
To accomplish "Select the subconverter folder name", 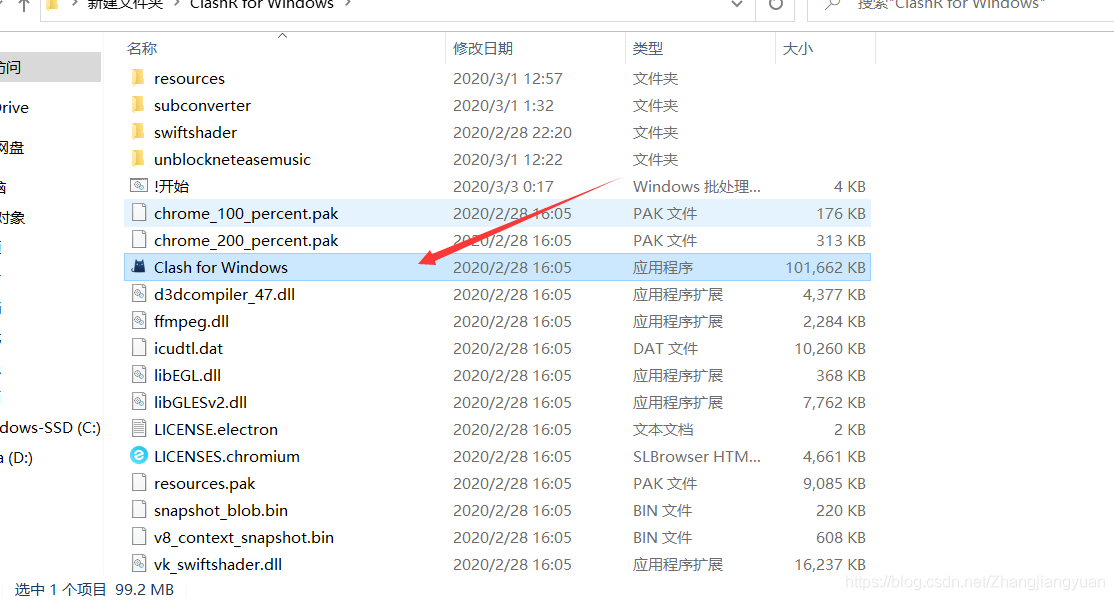I will [202, 105].
